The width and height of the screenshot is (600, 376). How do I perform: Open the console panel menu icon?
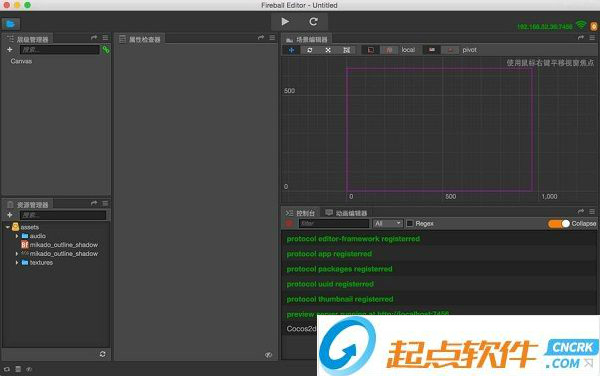(x=592, y=212)
